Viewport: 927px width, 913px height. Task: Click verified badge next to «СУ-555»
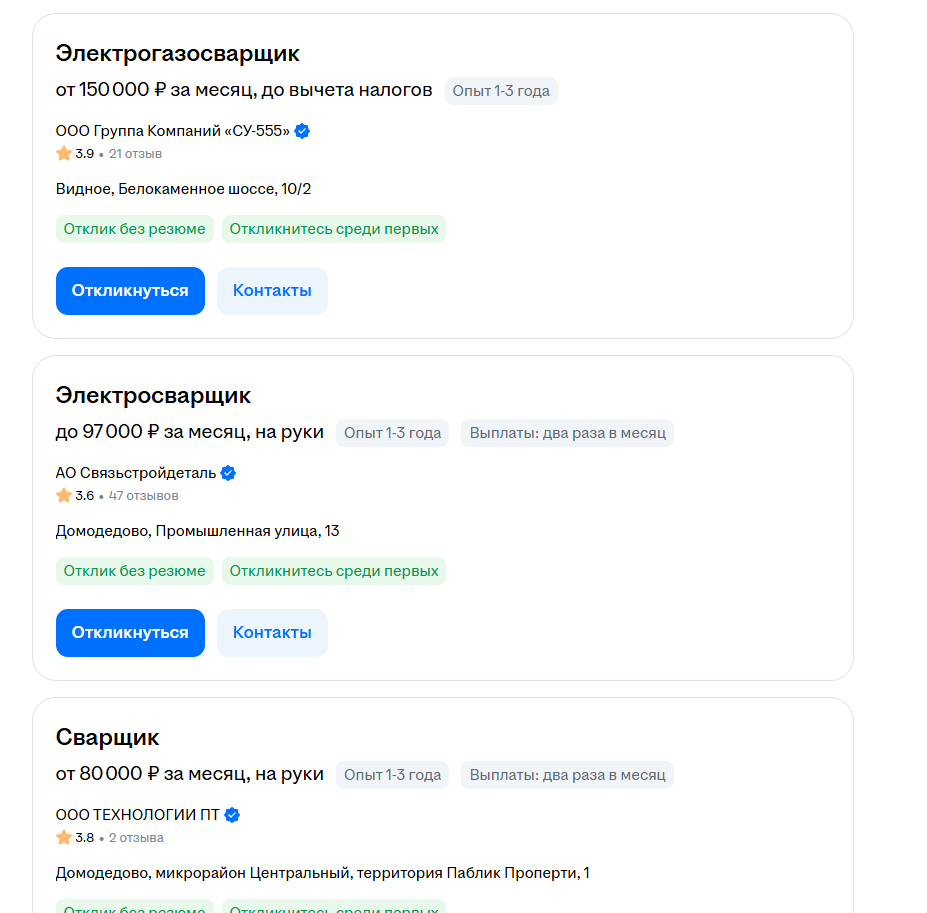pos(302,131)
